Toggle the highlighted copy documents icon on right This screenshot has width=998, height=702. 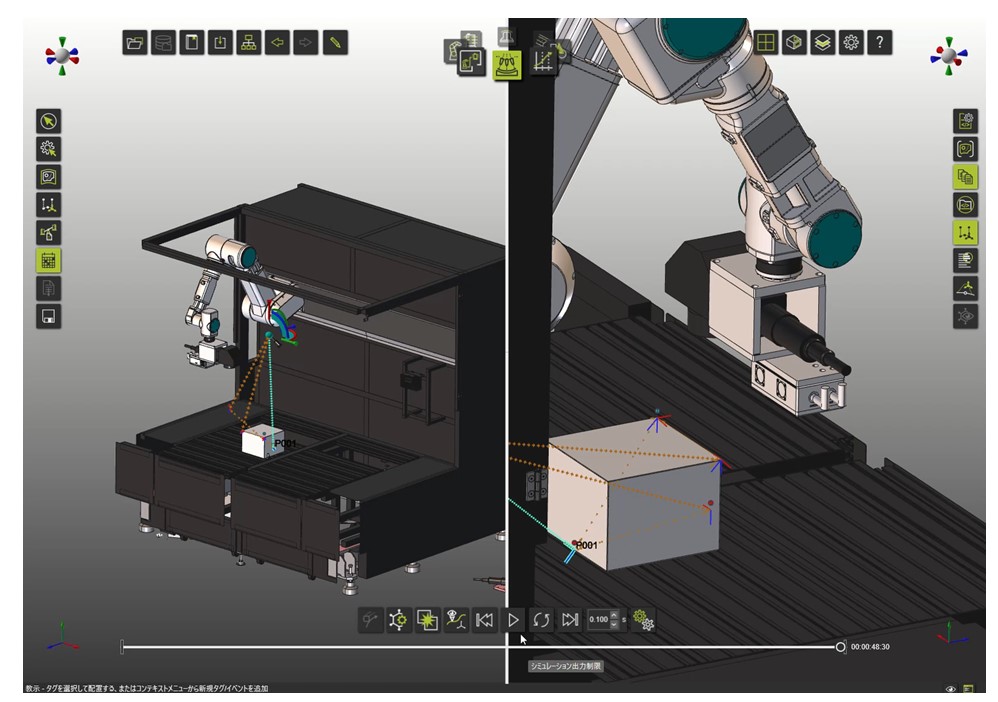(x=966, y=177)
